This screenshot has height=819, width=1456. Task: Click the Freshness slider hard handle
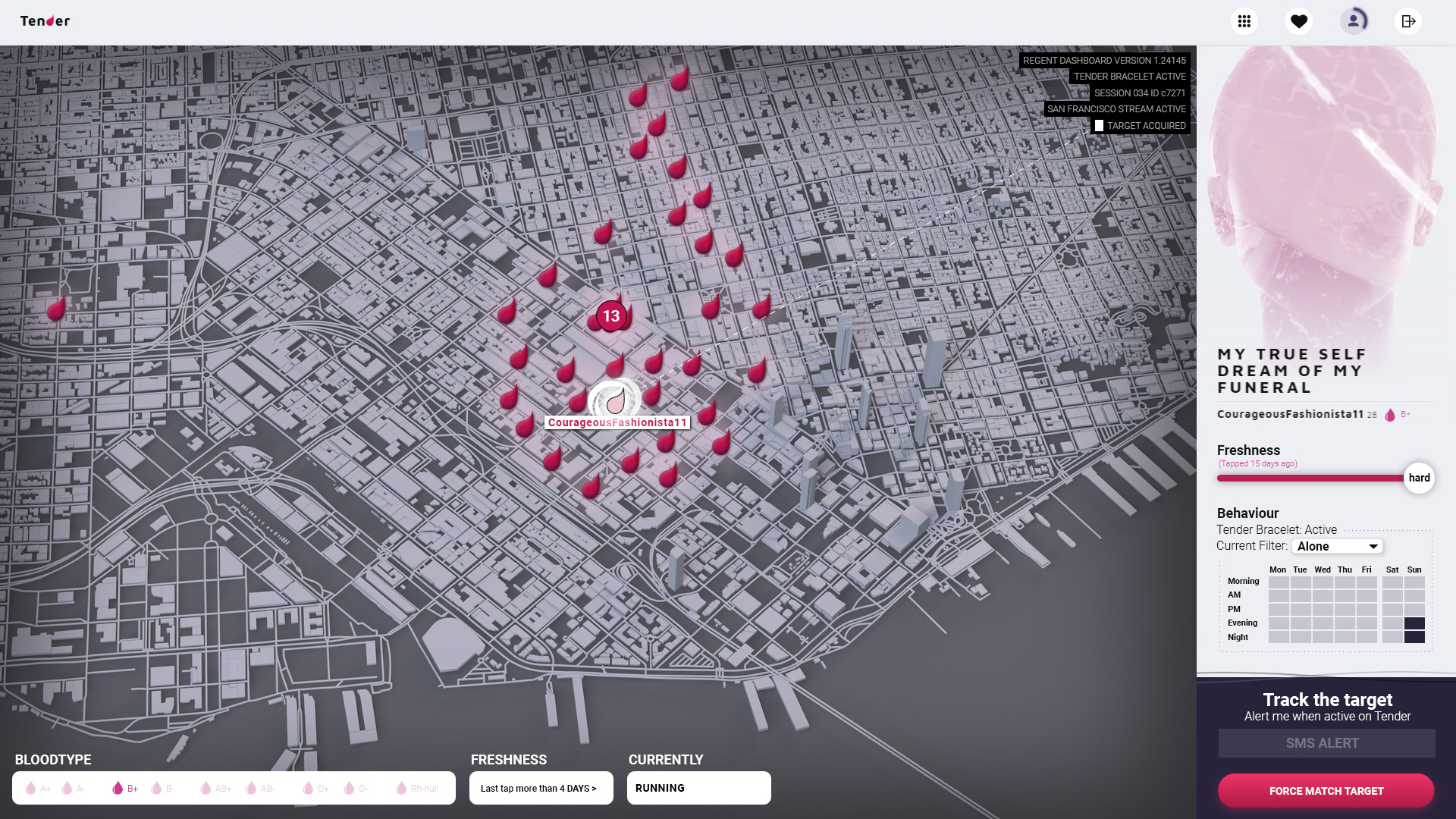[1419, 478]
